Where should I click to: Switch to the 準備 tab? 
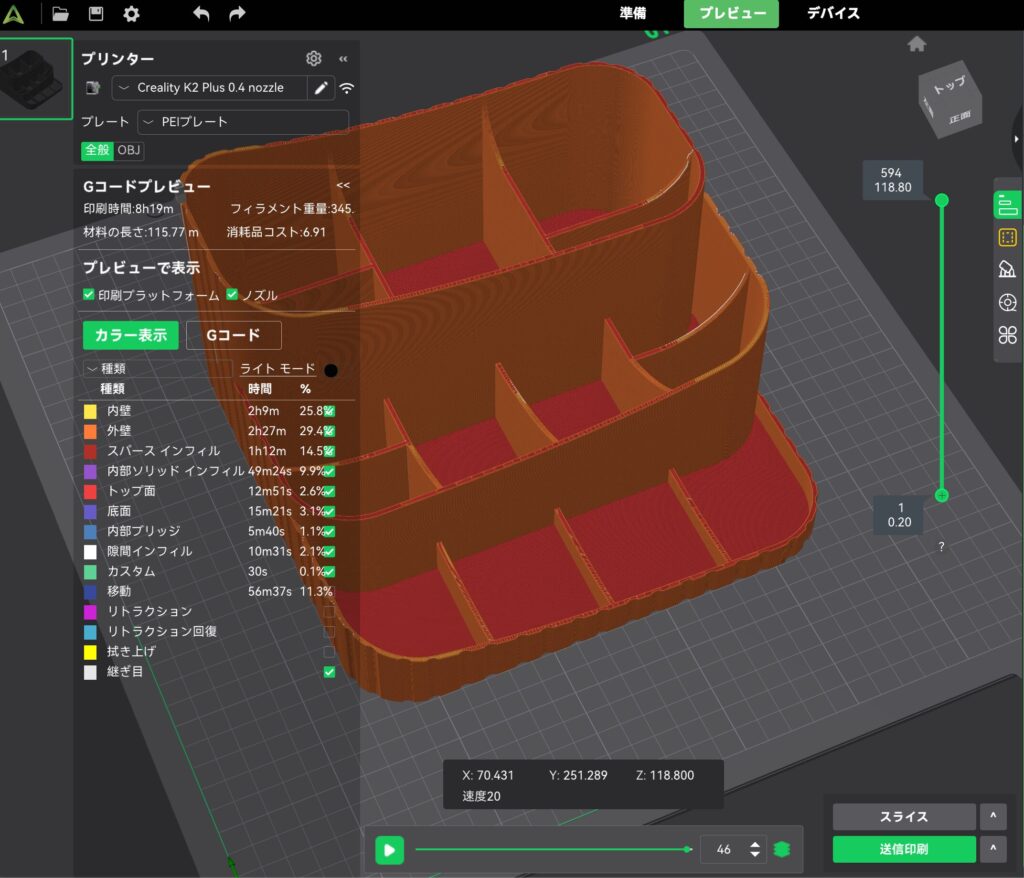pyautogui.click(x=636, y=13)
